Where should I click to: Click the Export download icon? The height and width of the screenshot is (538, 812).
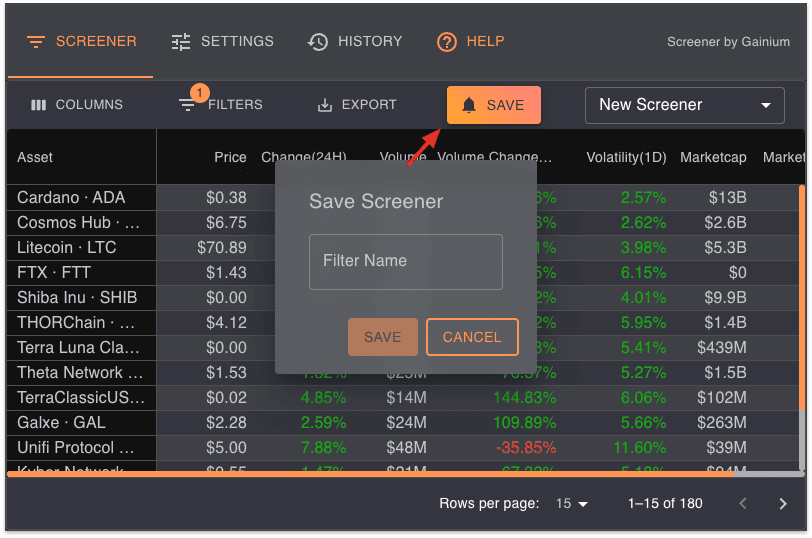click(324, 105)
